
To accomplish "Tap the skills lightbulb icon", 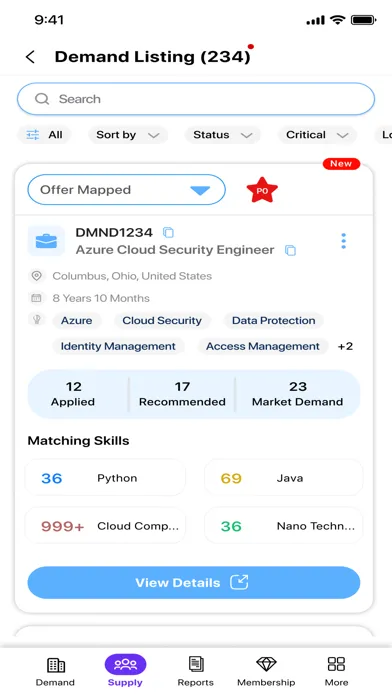I will point(37,319).
